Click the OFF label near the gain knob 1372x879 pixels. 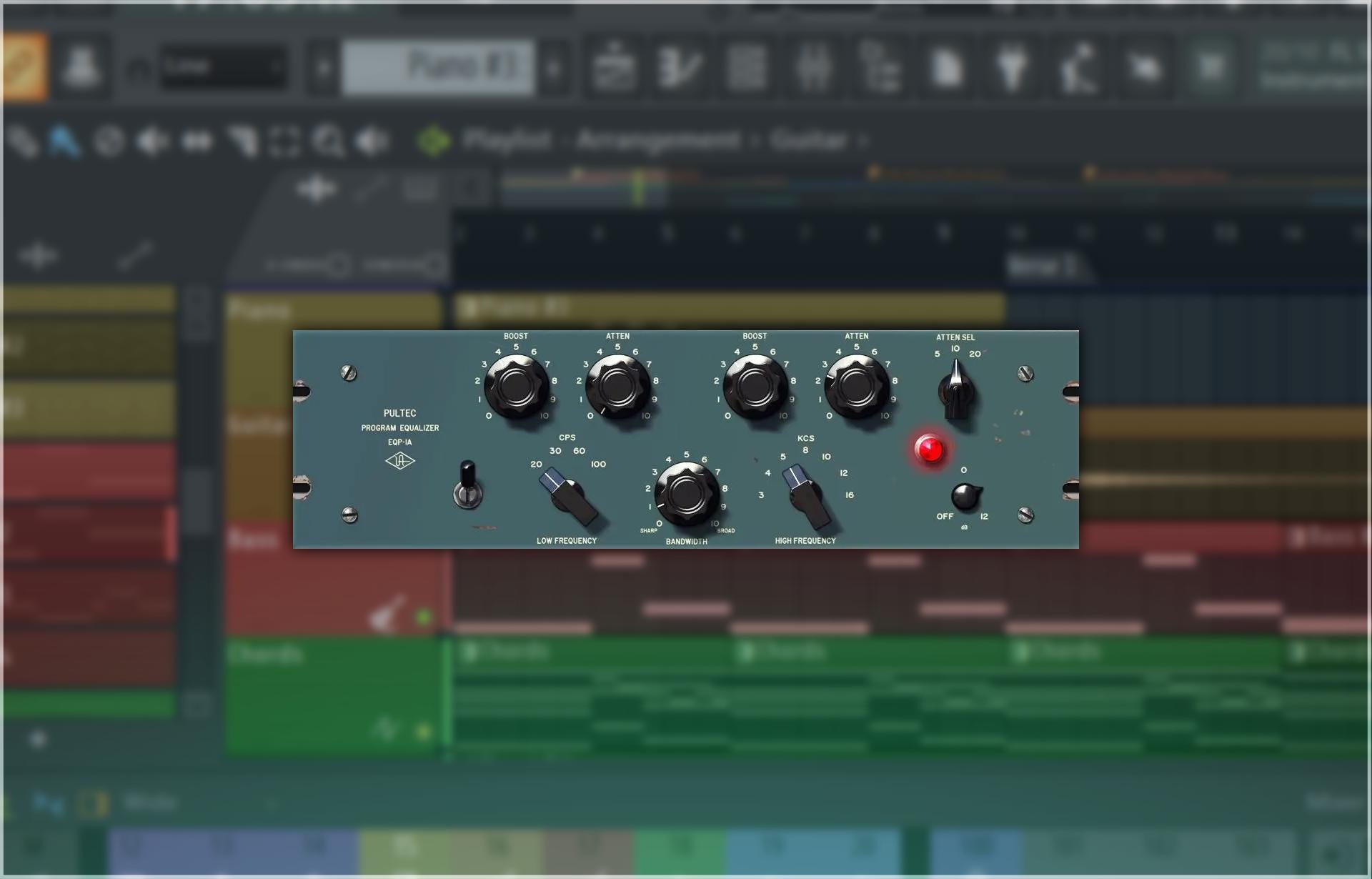pos(945,517)
